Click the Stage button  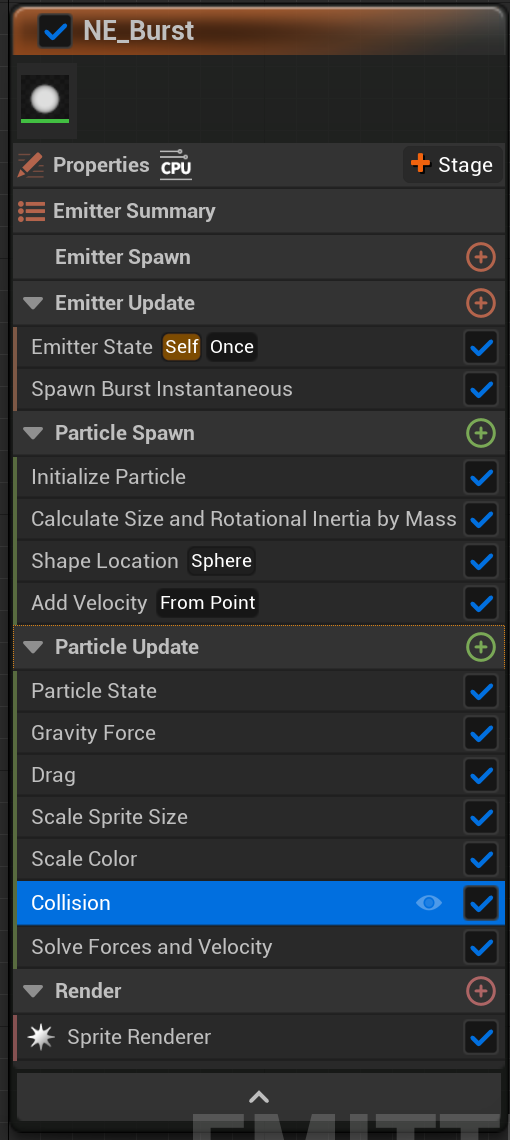pos(453,165)
